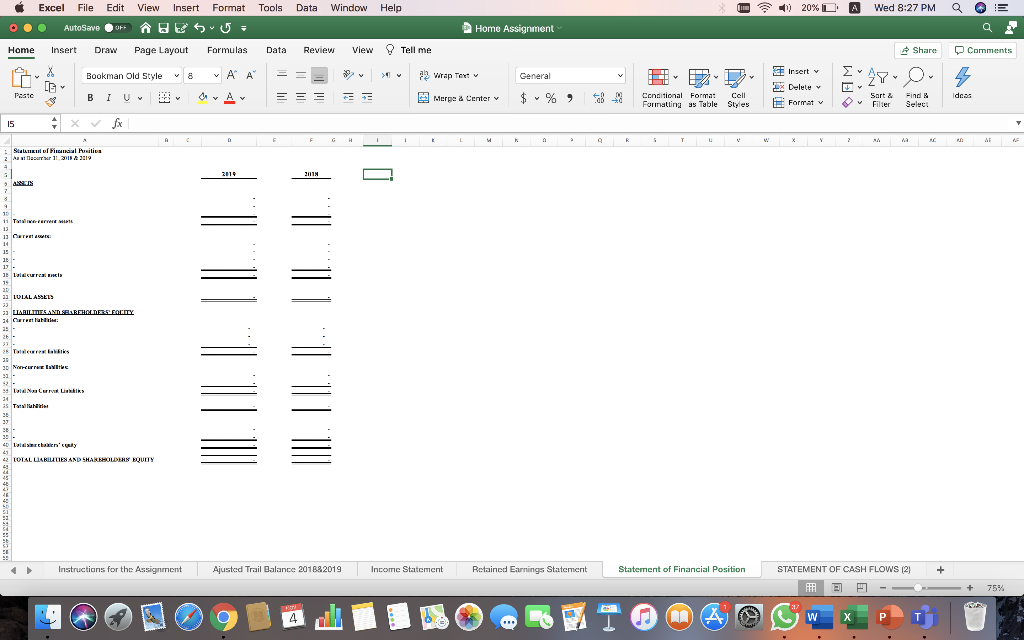Screen dimensions: 1024x640
Task: Click the Paste clipboard icon
Action: [x=21, y=78]
